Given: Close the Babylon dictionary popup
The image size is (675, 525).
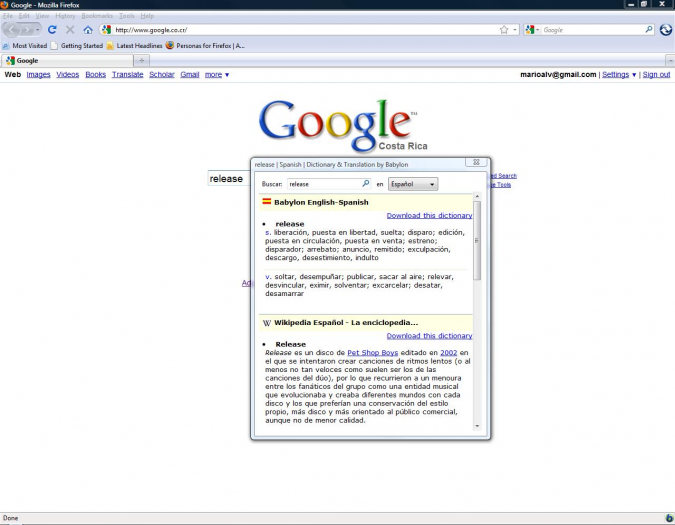Looking at the screenshot, I should pos(476,162).
